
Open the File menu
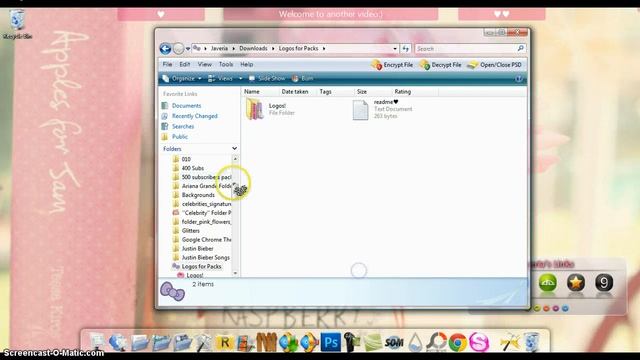click(x=167, y=64)
